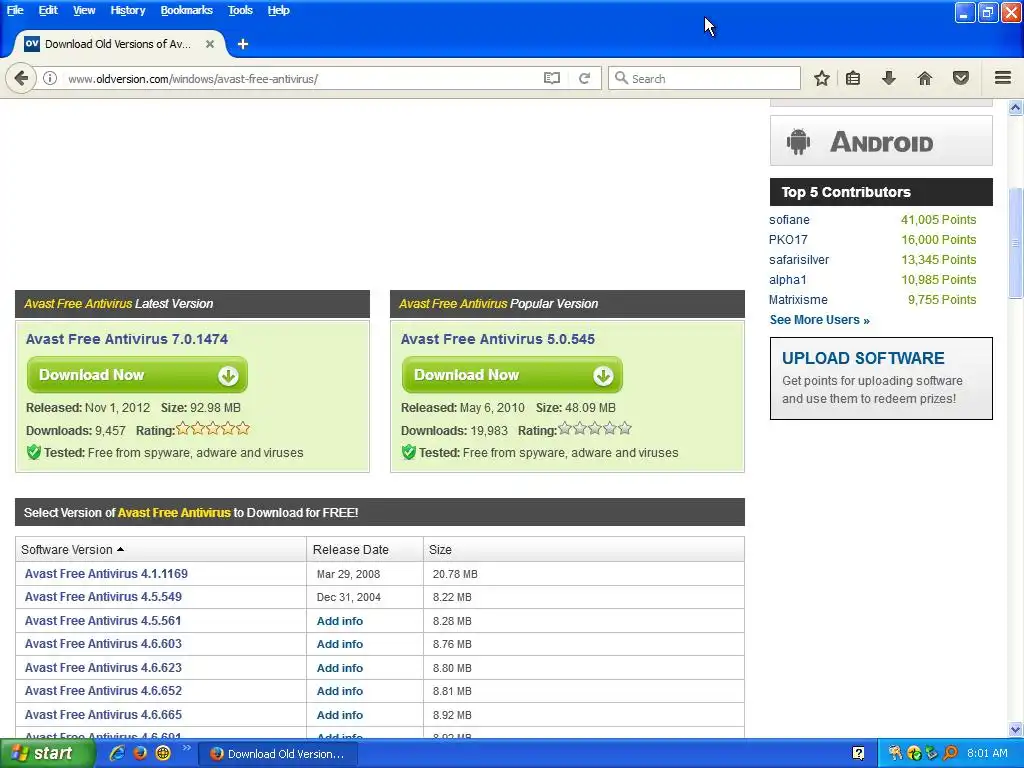The width and height of the screenshot is (1024, 768).
Task: Click download arrow icon for Avast 5.0.545
Action: [x=603, y=376]
